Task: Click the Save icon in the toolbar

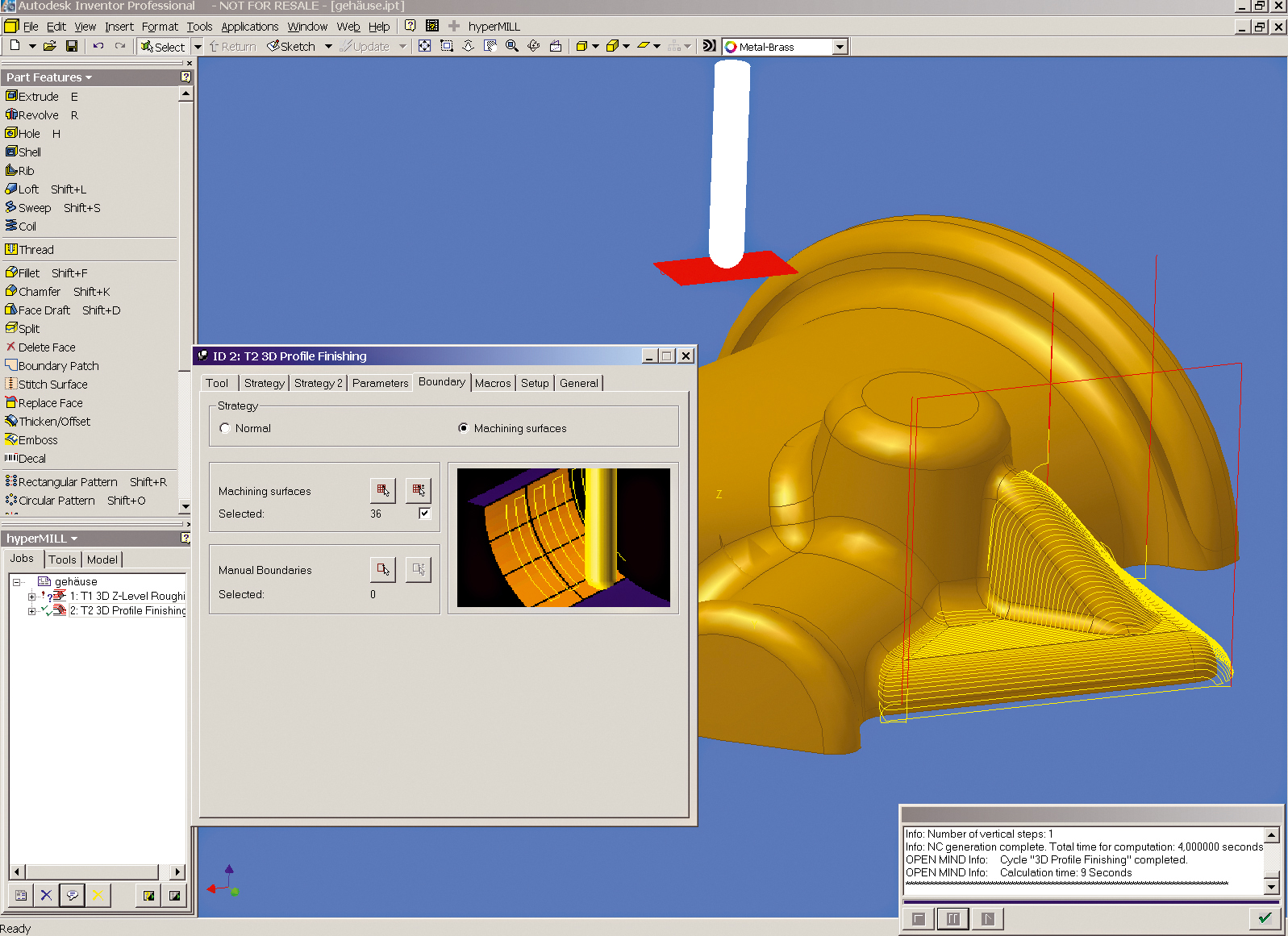Action: coord(72,47)
